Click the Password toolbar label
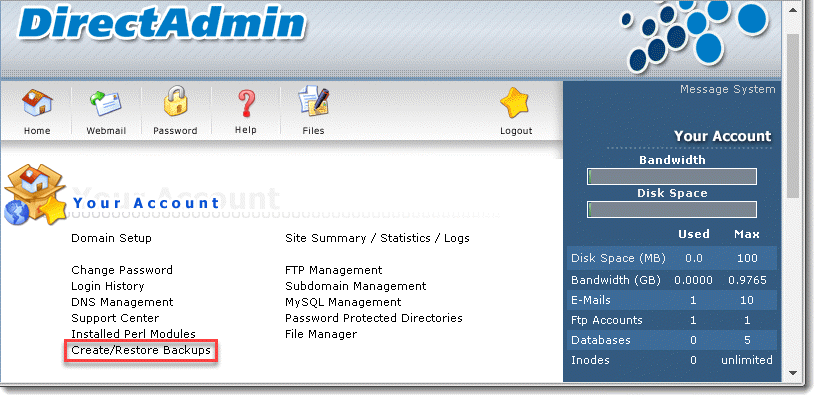Viewport: 815px width, 396px height. [x=175, y=131]
